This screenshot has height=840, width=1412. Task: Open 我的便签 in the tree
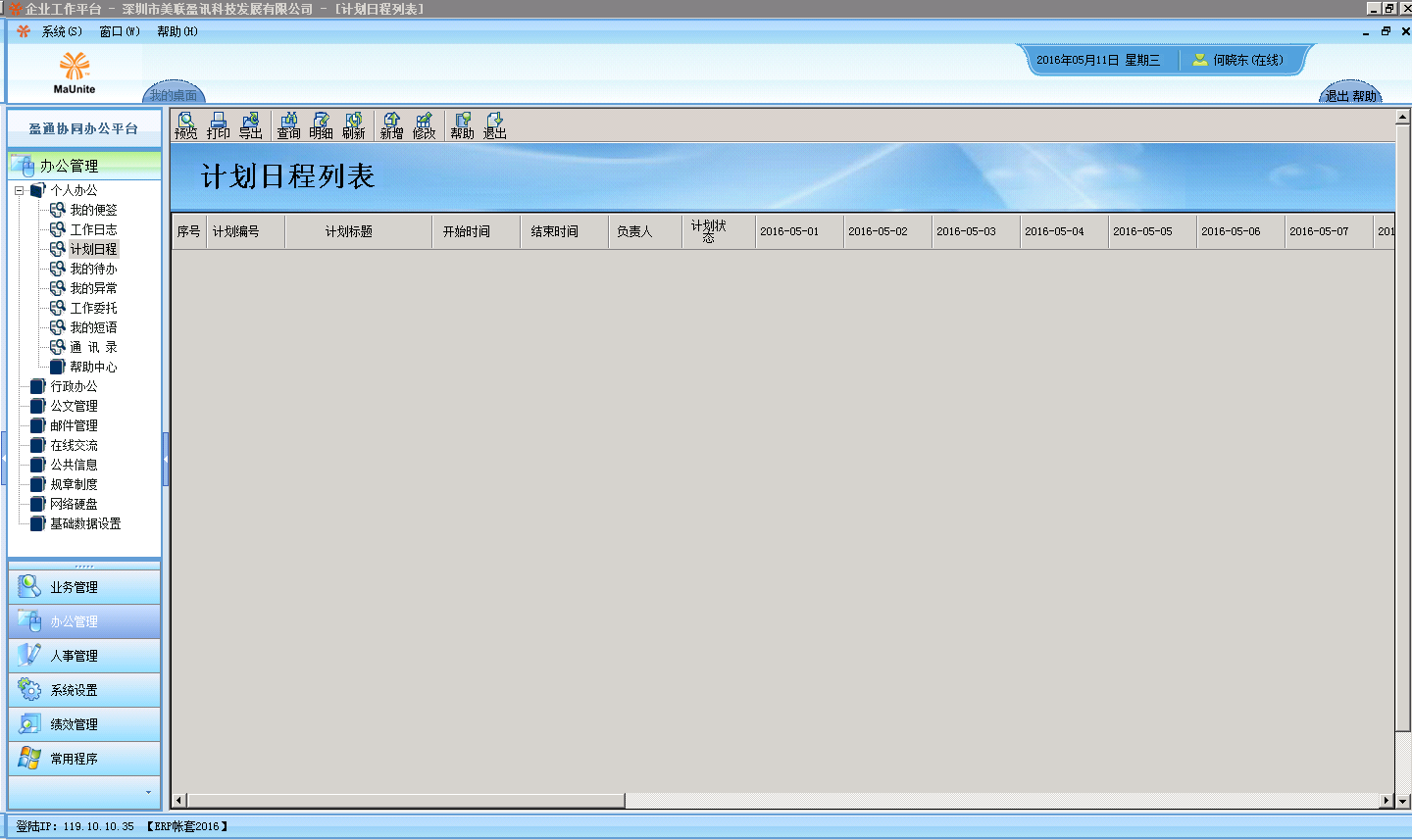click(x=93, y=210)
